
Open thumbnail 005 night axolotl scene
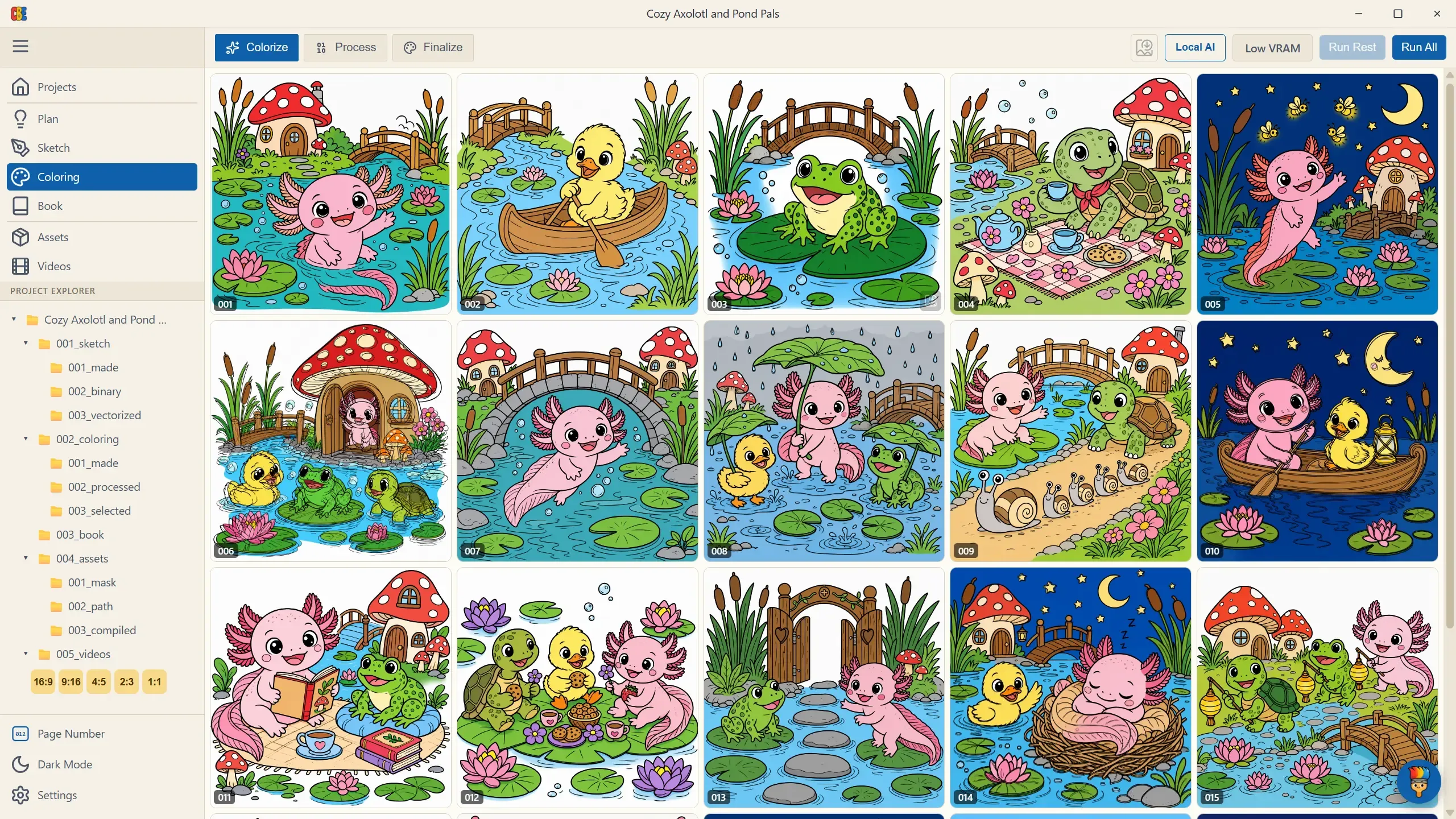[x=1317, y=194]
